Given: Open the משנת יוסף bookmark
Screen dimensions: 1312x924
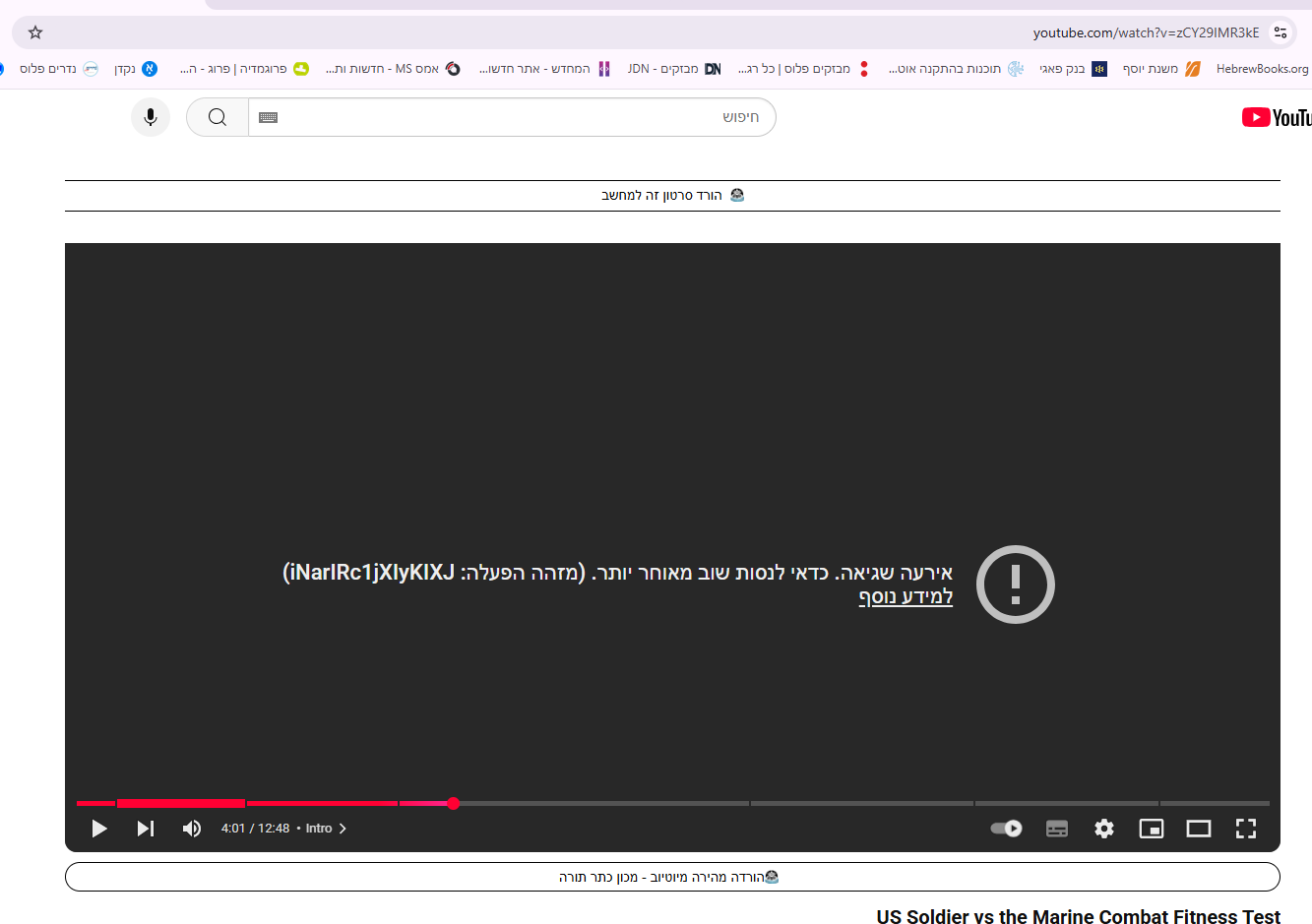Looking at the screenshot, I should tap(1161, 69).
